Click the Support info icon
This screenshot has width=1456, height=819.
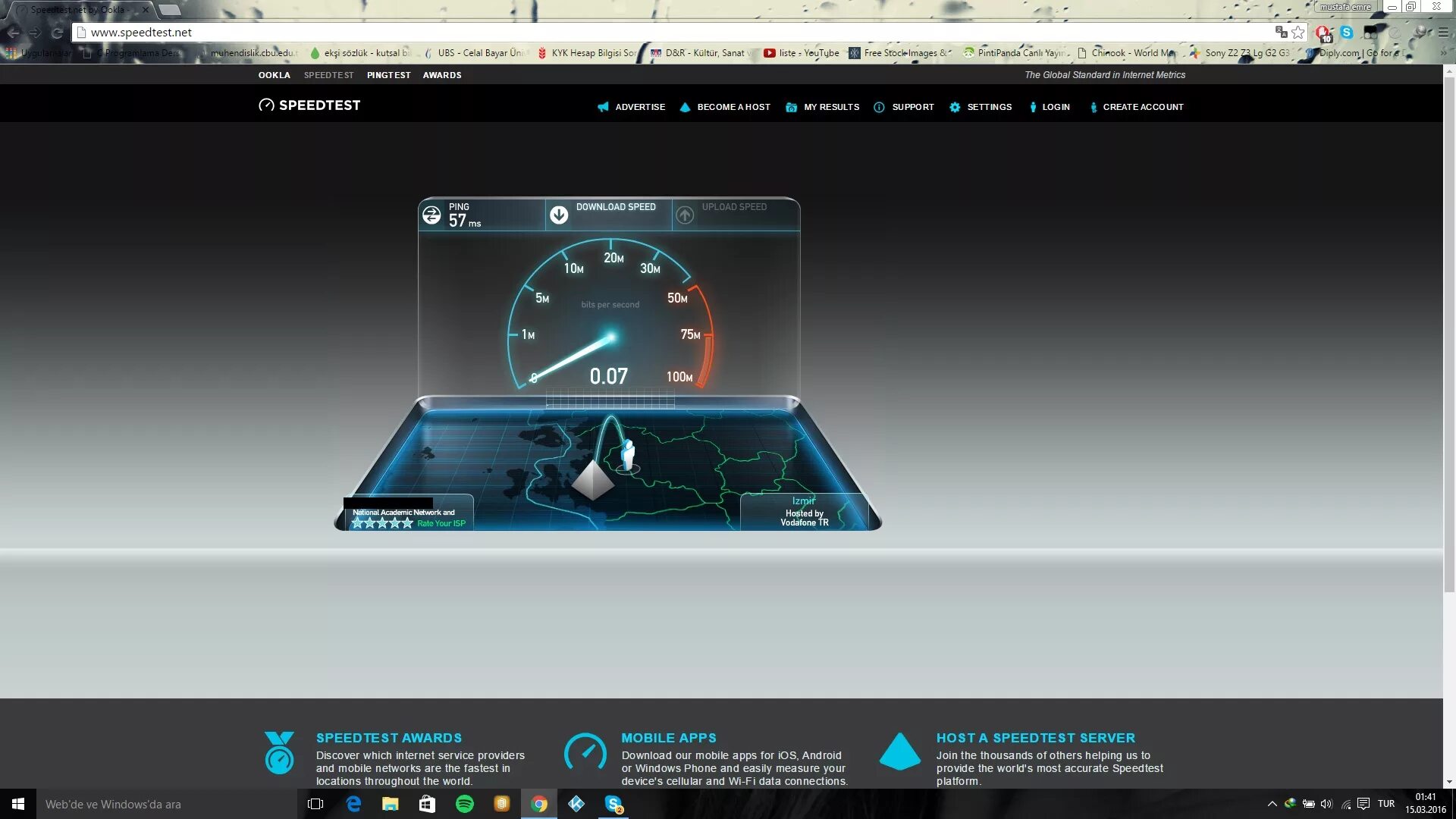click(879, 107)
